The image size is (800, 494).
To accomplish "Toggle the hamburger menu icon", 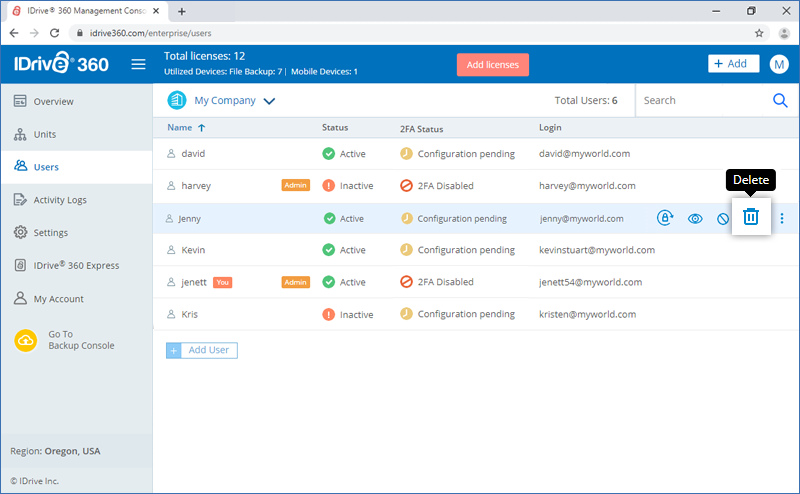I will 138,64.
